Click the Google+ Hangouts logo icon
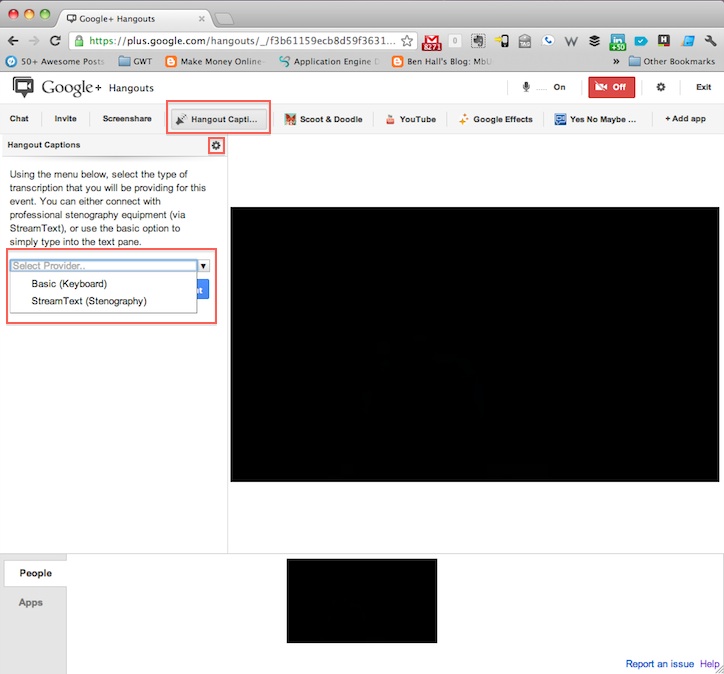This screenshot has width=724, height=674. (x=23, y=87)
